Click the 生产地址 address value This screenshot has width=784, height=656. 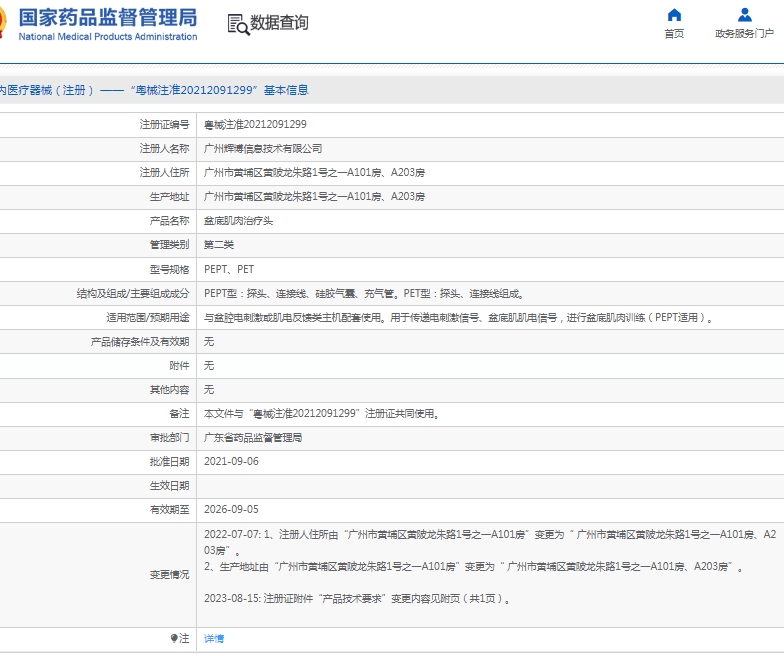pos(314,196)
